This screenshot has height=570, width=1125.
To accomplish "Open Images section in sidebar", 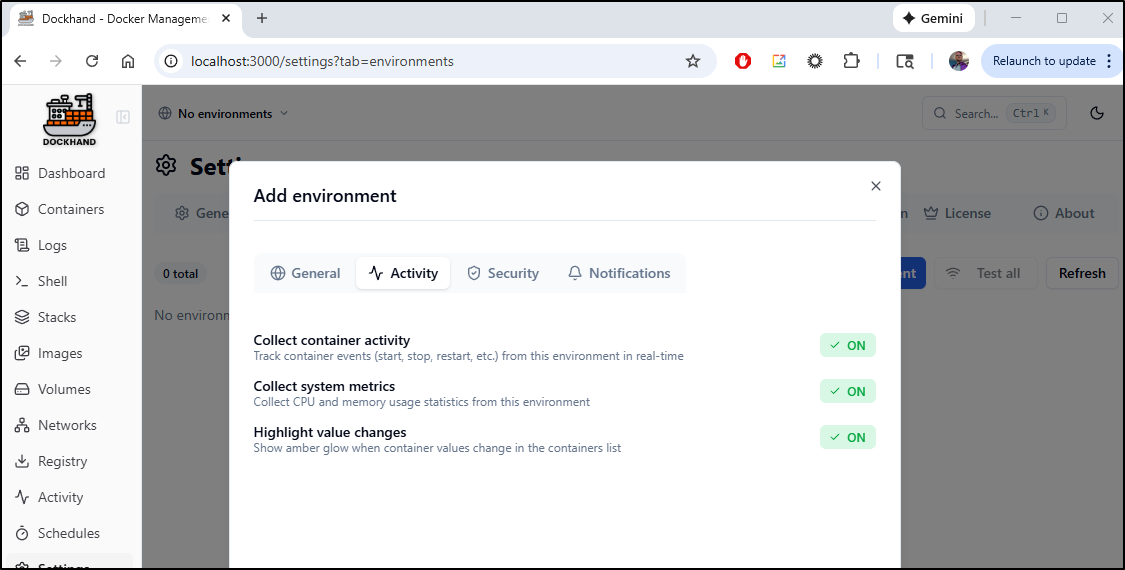I will coord(60,353).
